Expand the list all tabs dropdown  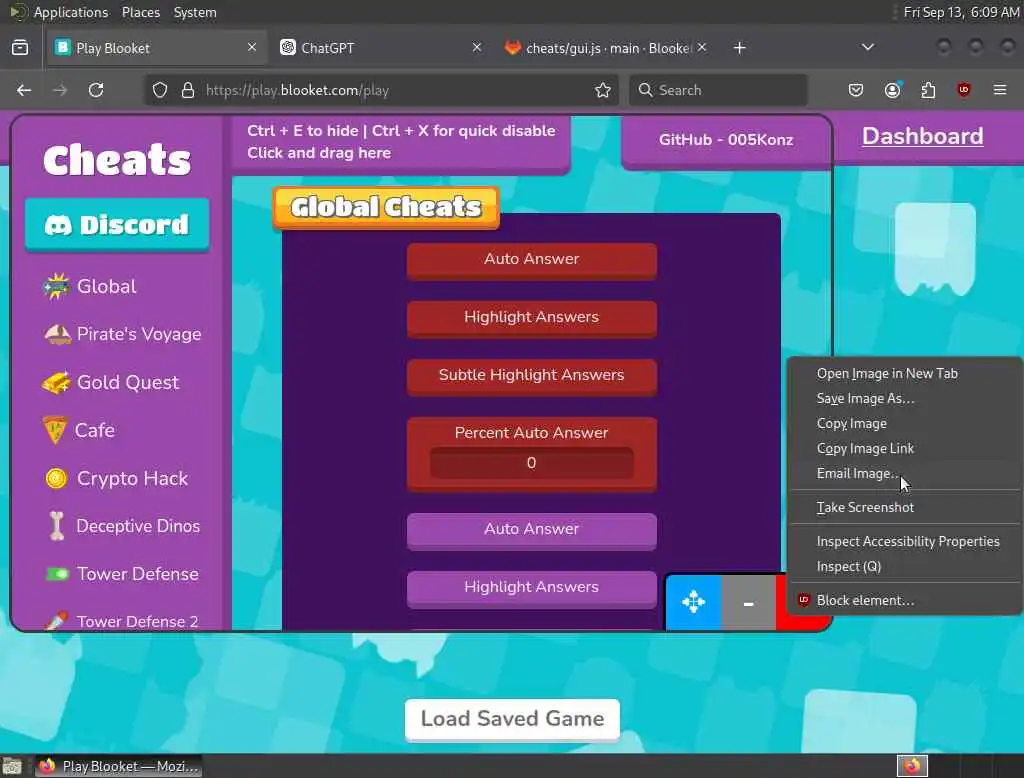(x=867, y=47)
